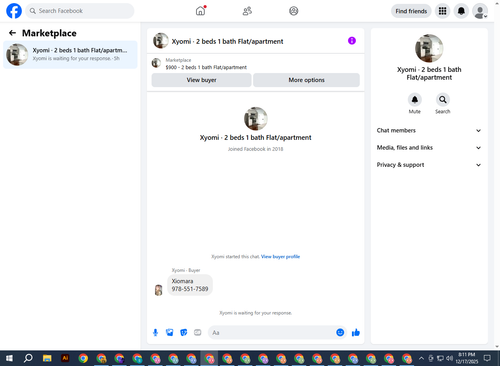Open the Notifications bell in top bar

tap(461, 11)
